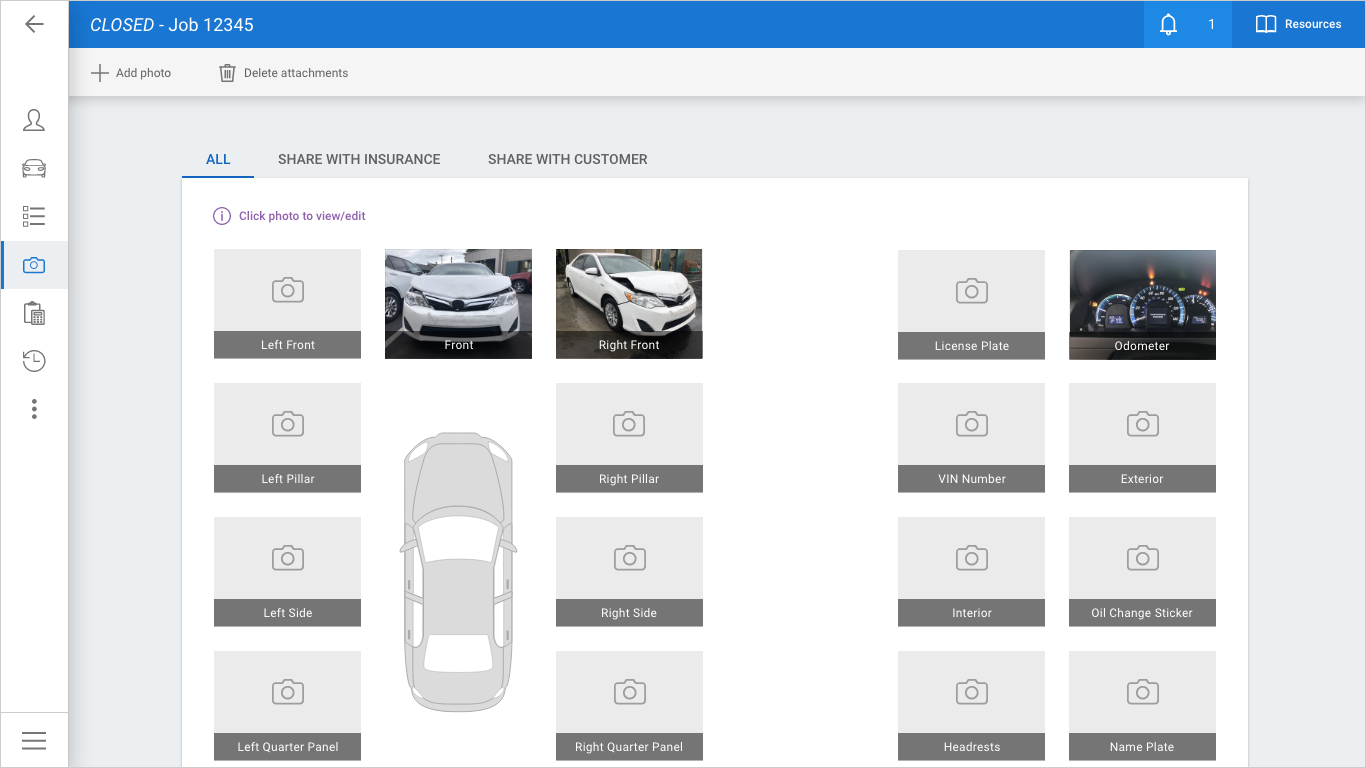
Task: Switch to Share with Customer tab
Action: (x=567, y=159)
